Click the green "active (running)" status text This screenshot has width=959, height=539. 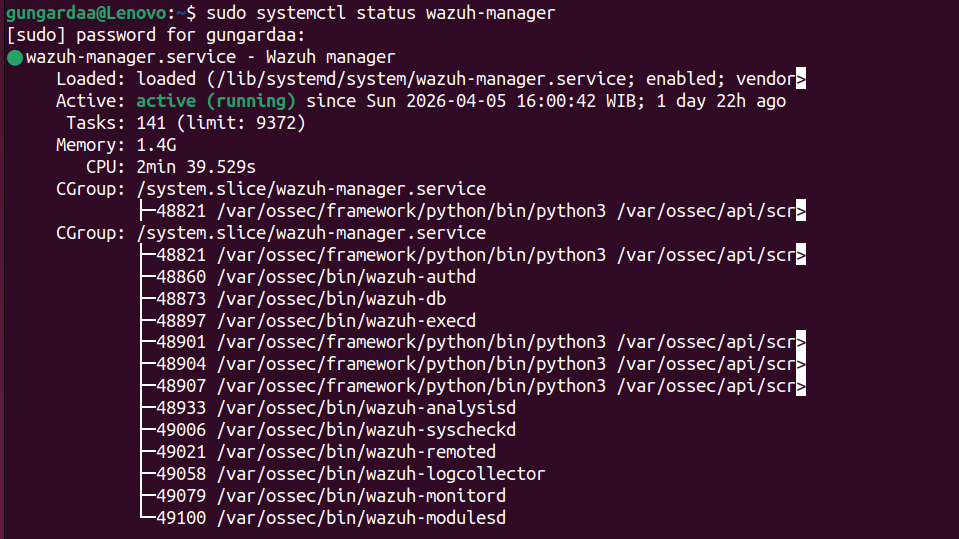tap(216, 101)
